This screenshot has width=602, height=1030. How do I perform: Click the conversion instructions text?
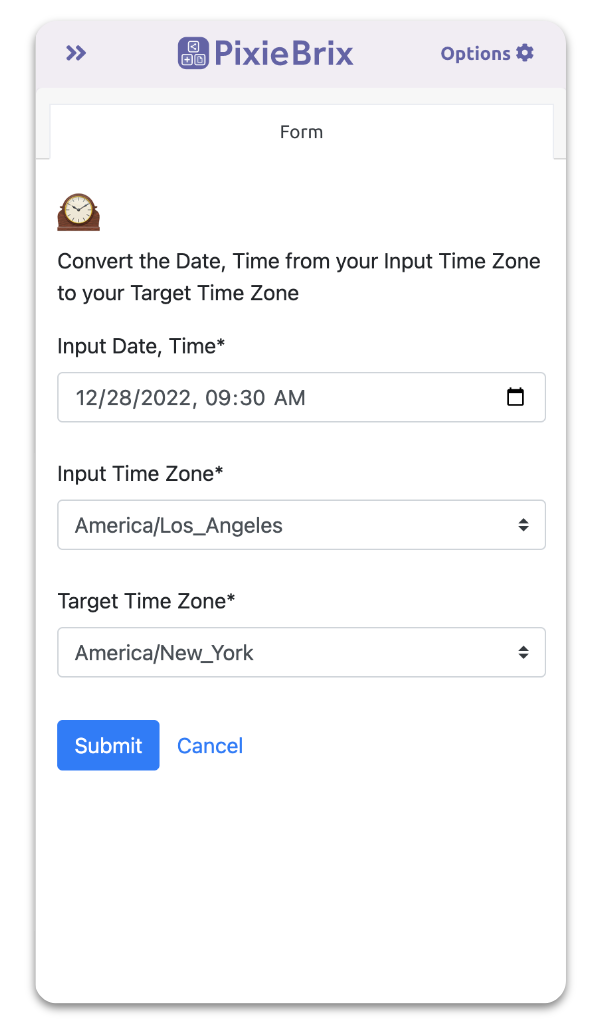299,277
